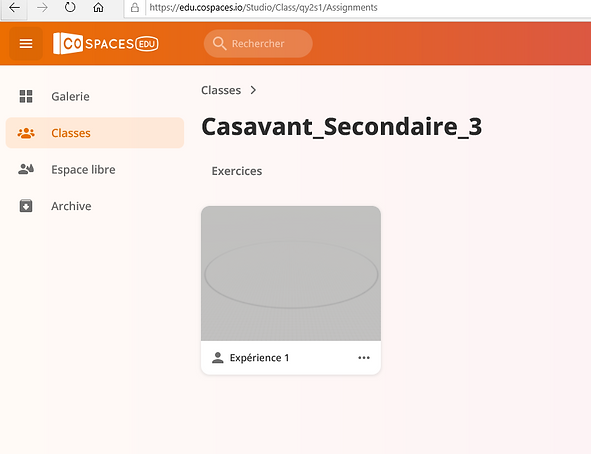
Task: Select Classes in the sidebar
Action: click(95, 133)
